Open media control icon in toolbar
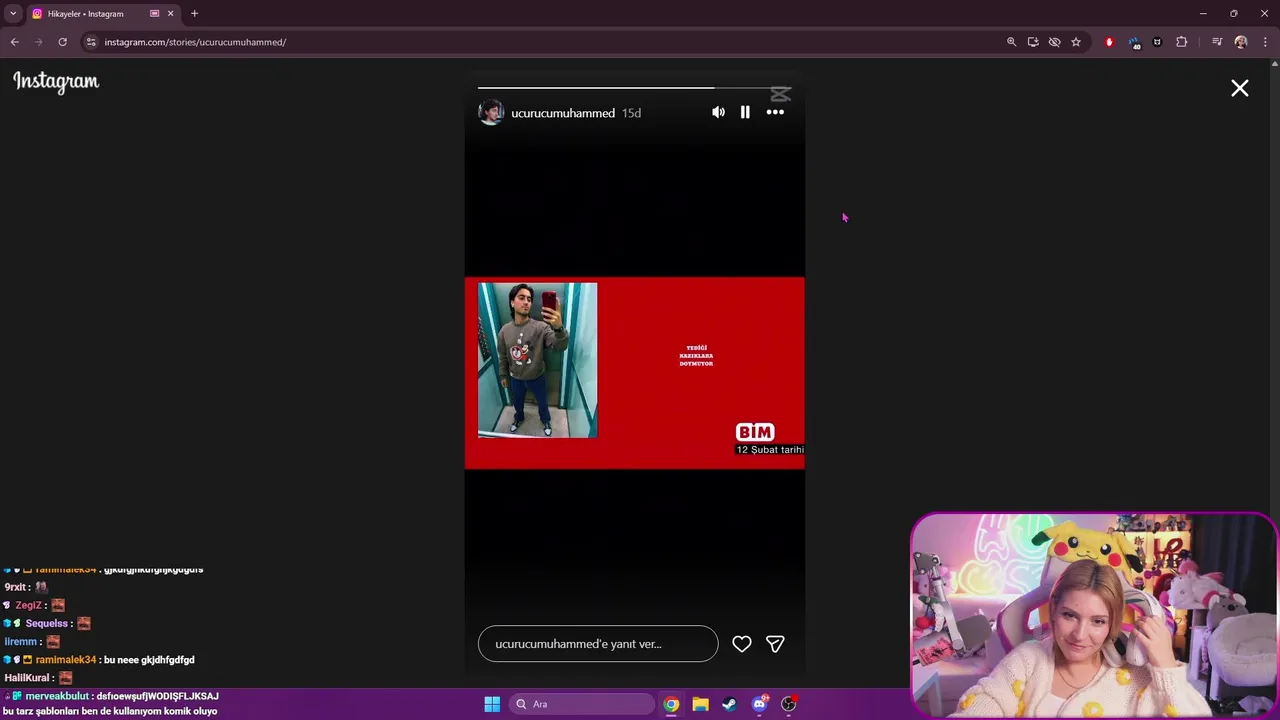Image resolution: width=1280 pixels, height=720 pixels. click(1217, 42)
